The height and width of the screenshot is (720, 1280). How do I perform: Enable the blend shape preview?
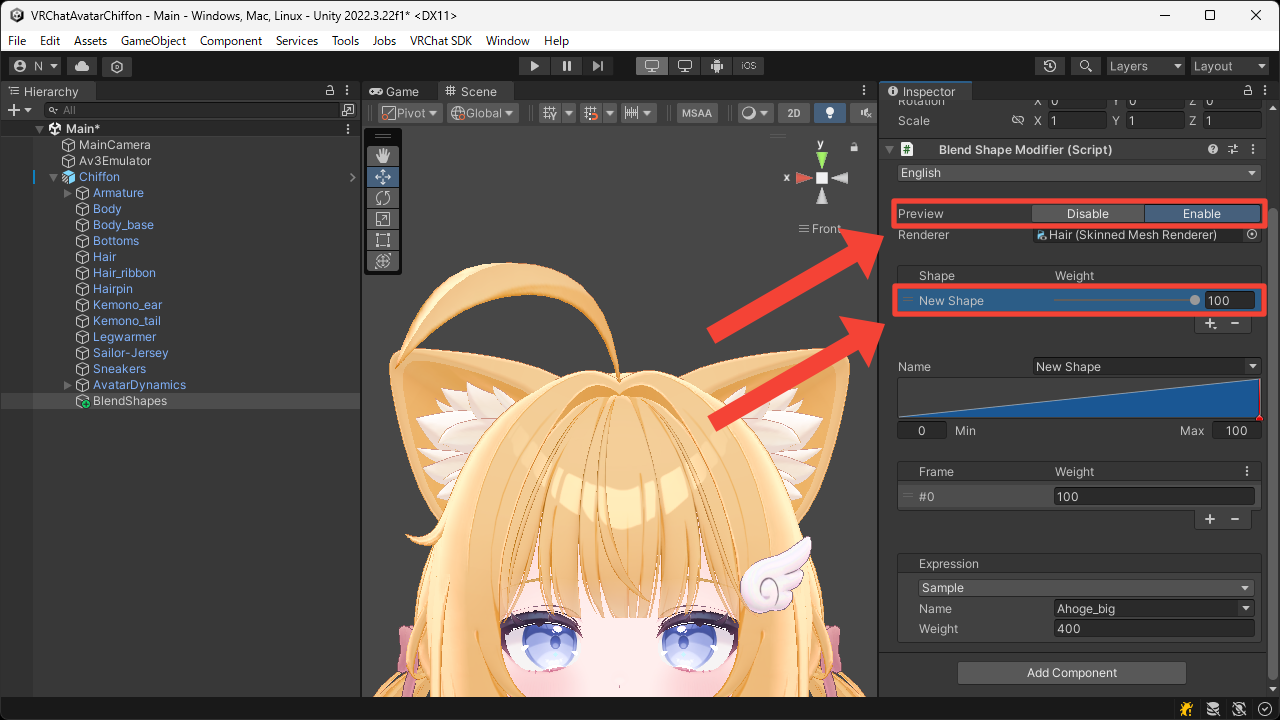[1201, 214]
